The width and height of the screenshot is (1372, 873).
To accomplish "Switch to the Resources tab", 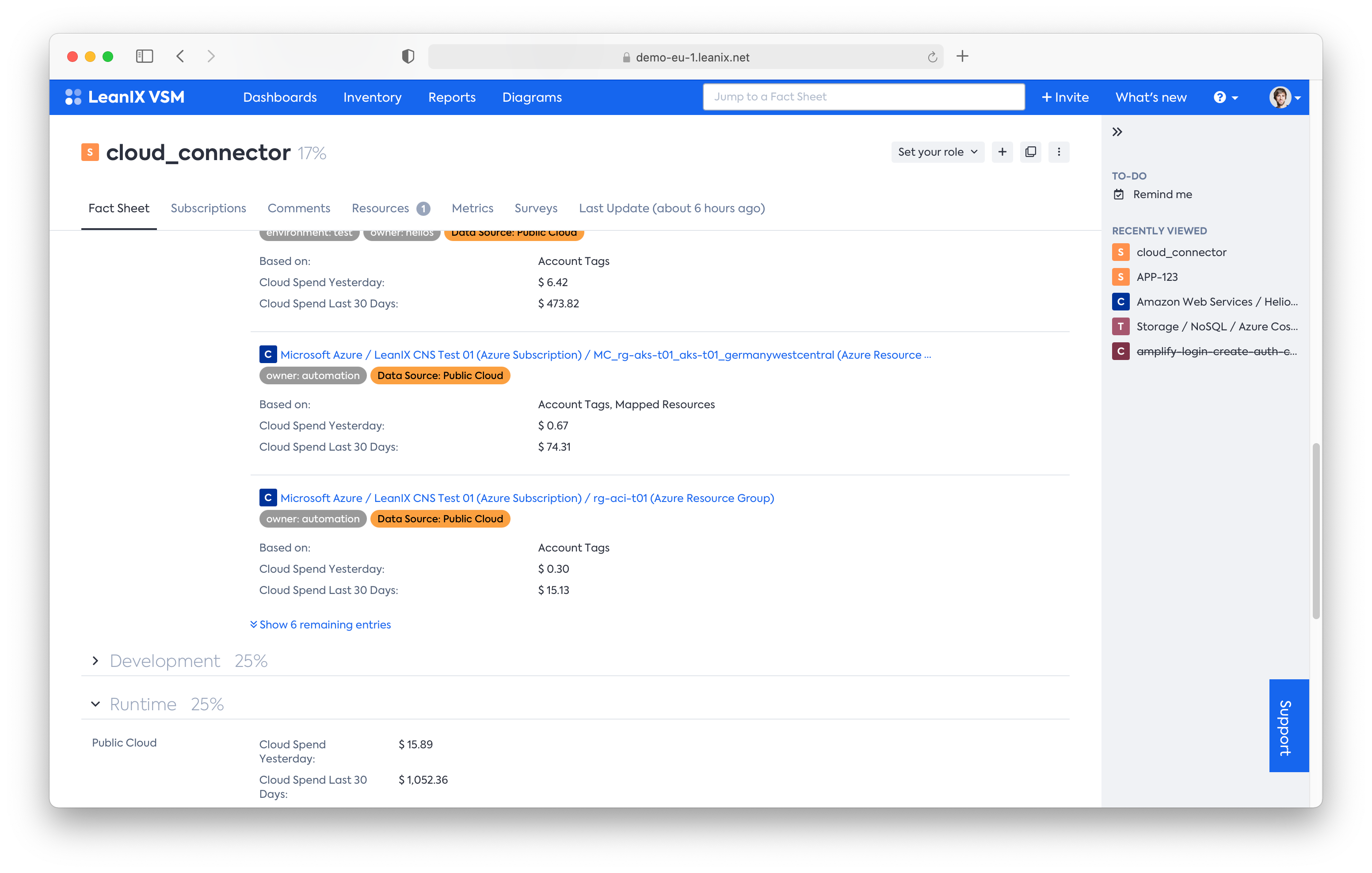I will [x=391, y=208].
